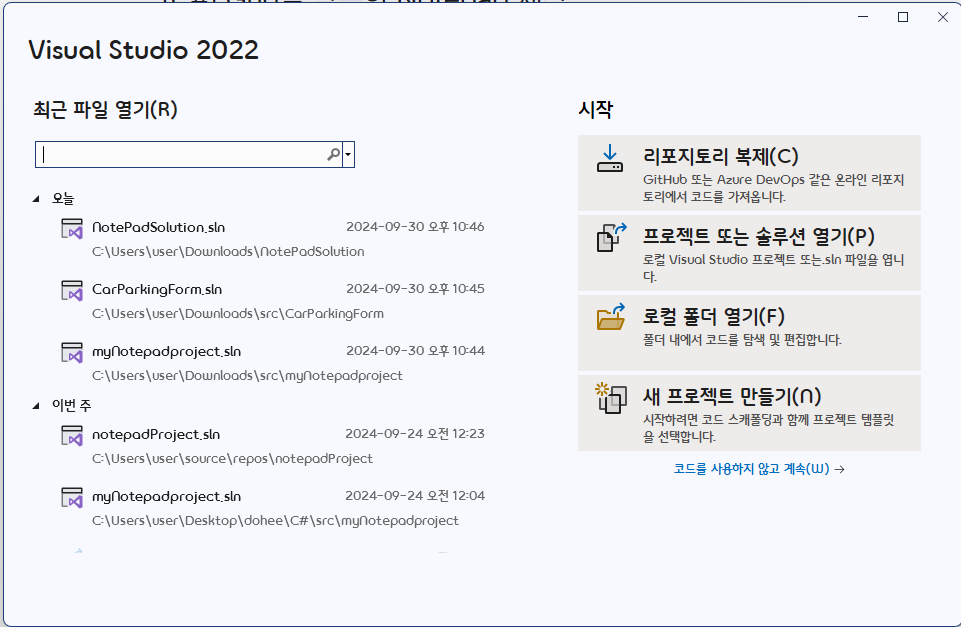The image size is (961, 627).
Task: Open the search box dropdown arrow
Action: 348,154
